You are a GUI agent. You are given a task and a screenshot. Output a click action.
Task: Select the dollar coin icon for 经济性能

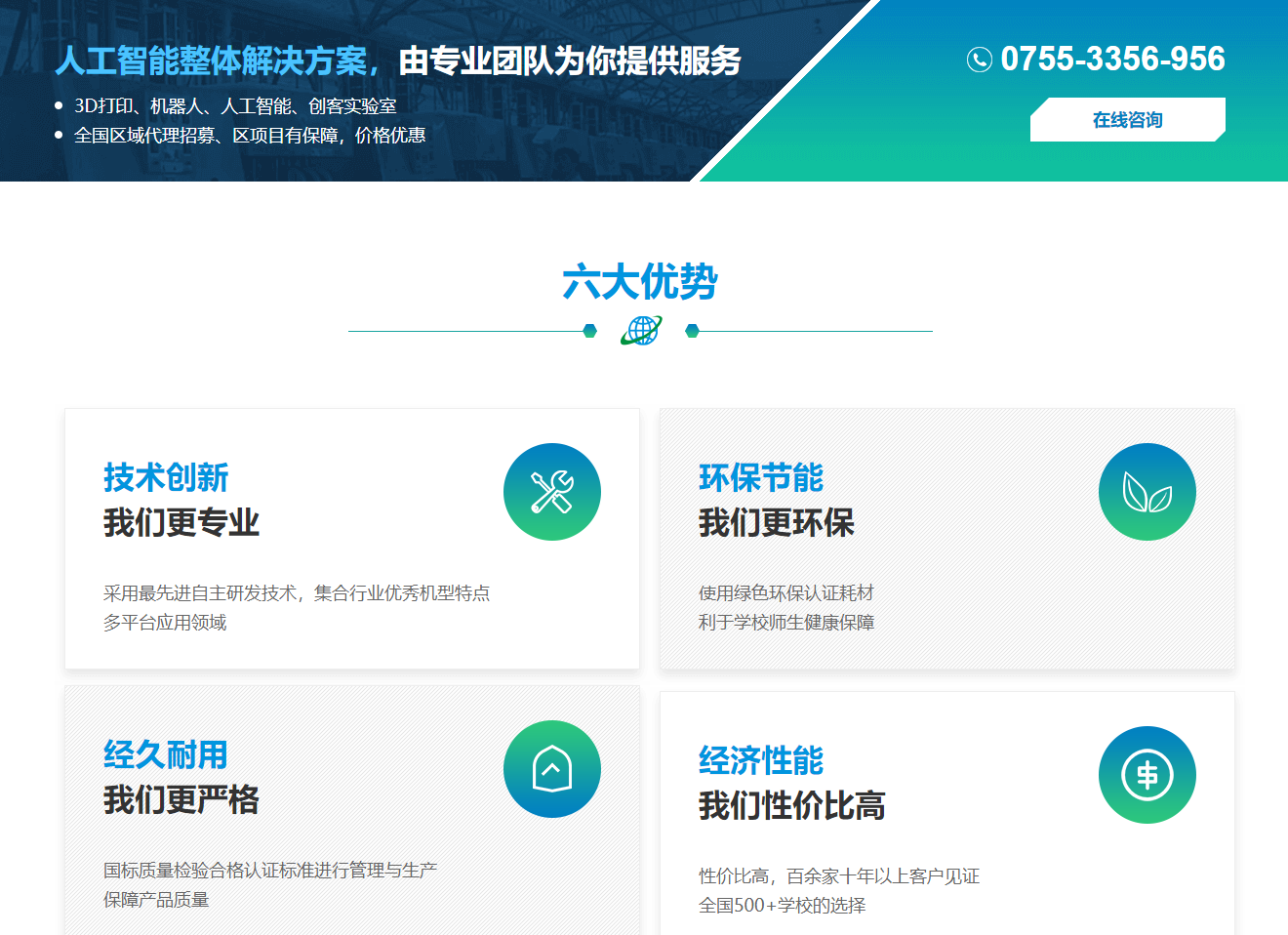point(1147,774)
